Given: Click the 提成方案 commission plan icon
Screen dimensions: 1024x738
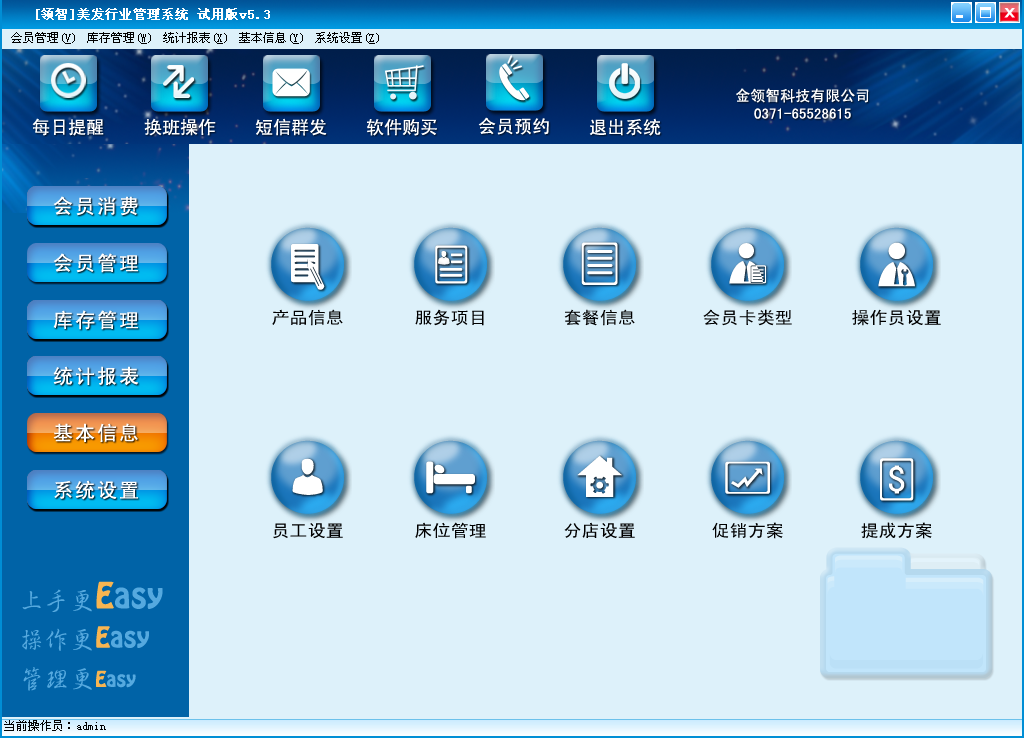Looking at the screenshot, I should [896, 480].
